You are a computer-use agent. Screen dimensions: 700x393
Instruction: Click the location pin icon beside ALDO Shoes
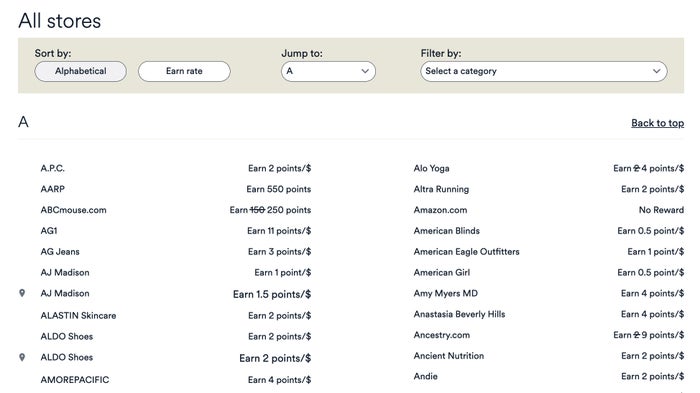coord(22,357)
